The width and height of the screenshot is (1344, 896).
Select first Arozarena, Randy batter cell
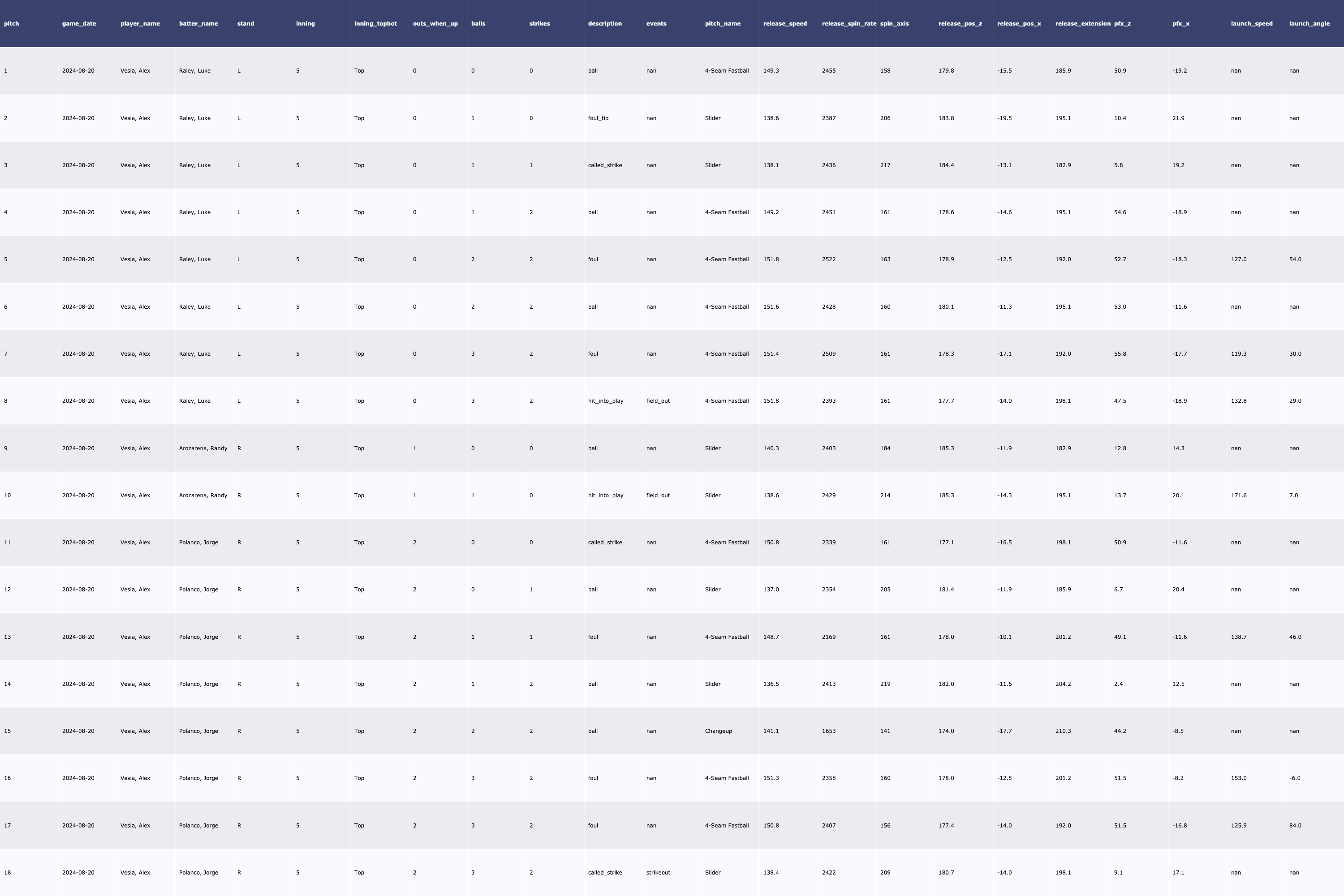[x=203, y=448]
